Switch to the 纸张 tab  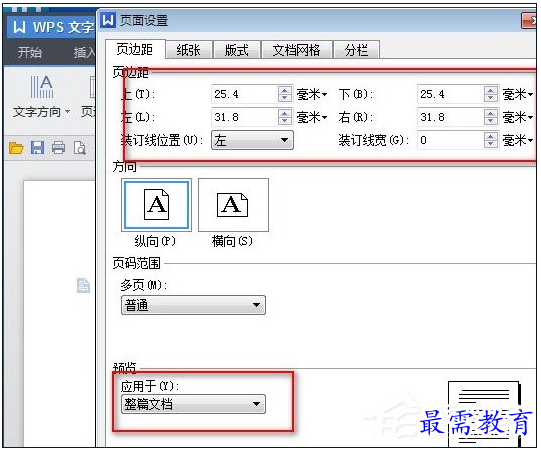[x=188, y=50]
